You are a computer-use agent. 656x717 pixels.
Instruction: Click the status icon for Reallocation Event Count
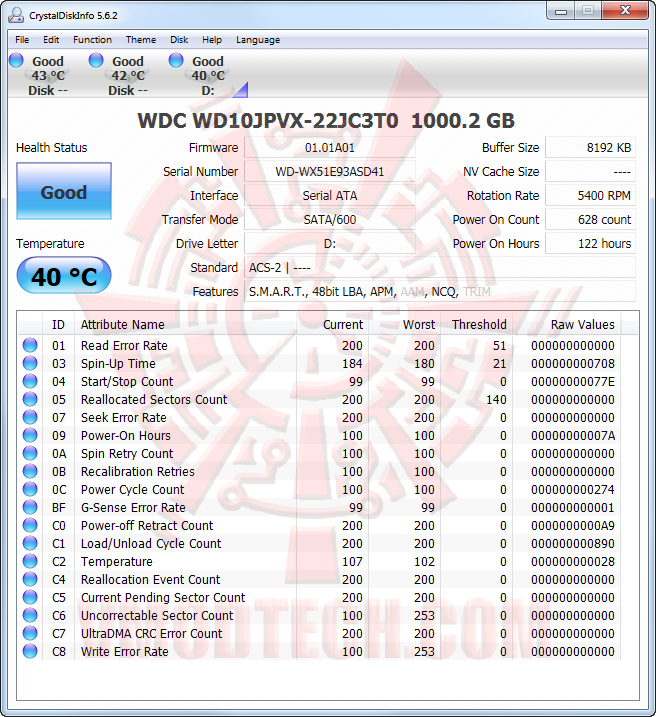tap(30, 579)
